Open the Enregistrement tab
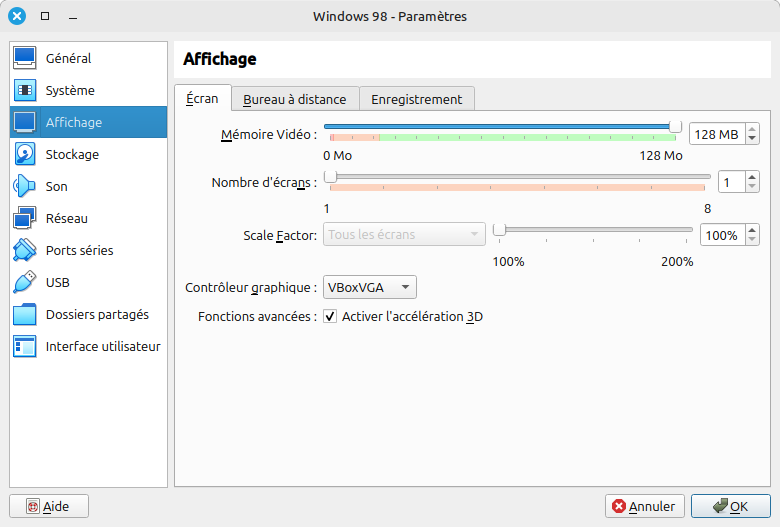The height and width of the screenshot is (527, 780). (x=416, y=99)
